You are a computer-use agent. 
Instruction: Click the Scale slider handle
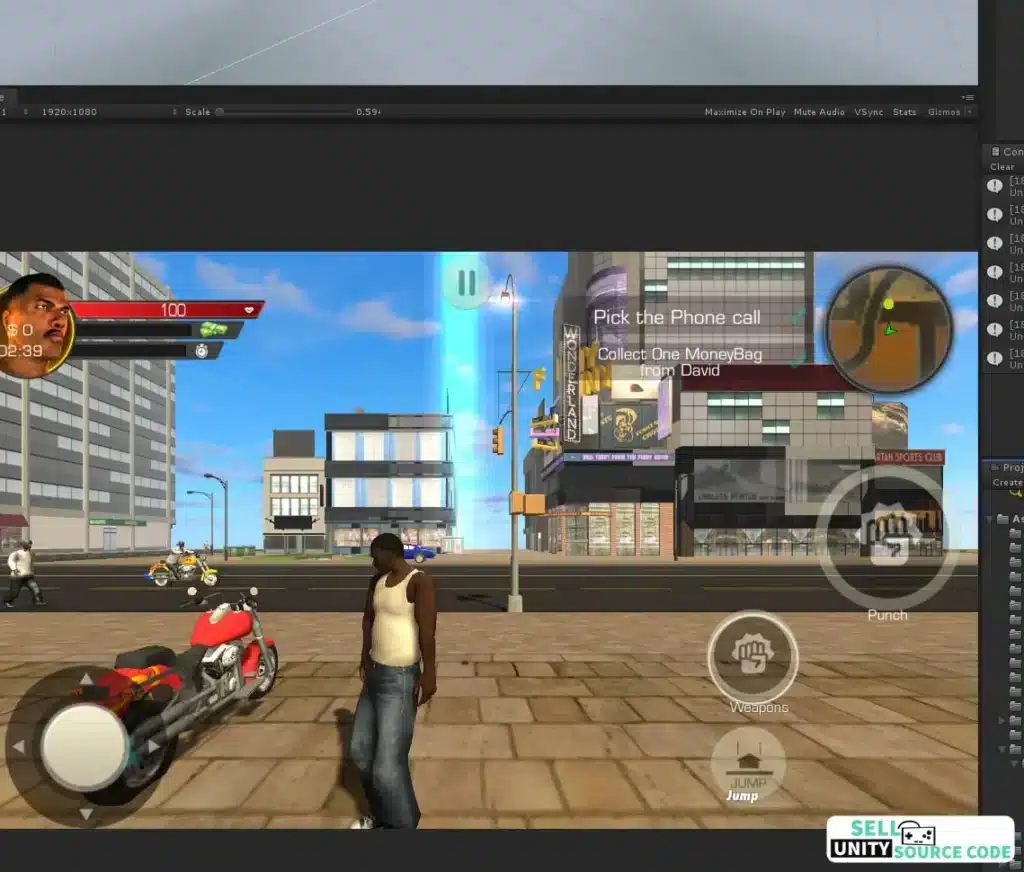[220, 112]
